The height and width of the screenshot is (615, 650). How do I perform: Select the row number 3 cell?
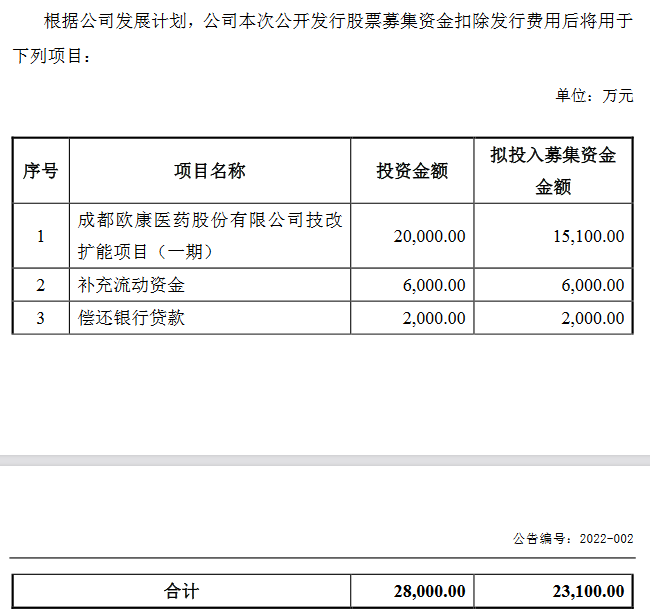click(x=41, y=318)
